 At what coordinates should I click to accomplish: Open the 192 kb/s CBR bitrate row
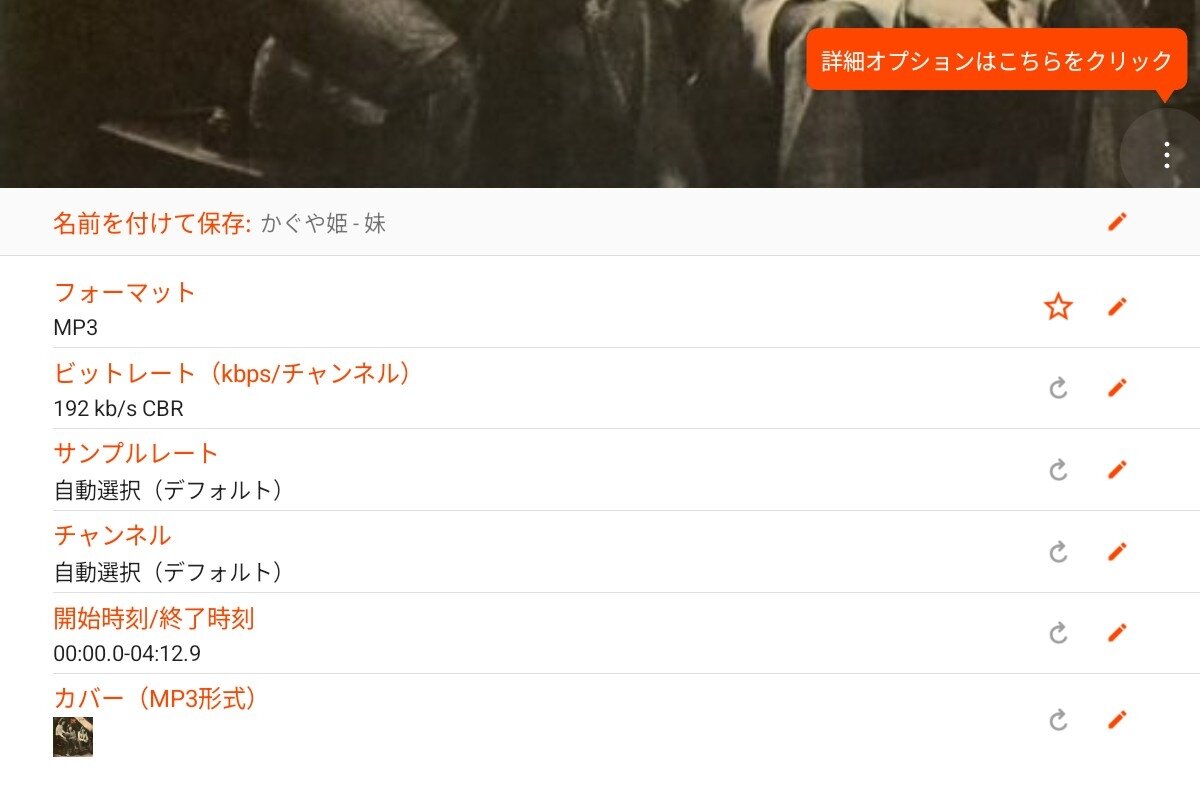click(600, 388)
